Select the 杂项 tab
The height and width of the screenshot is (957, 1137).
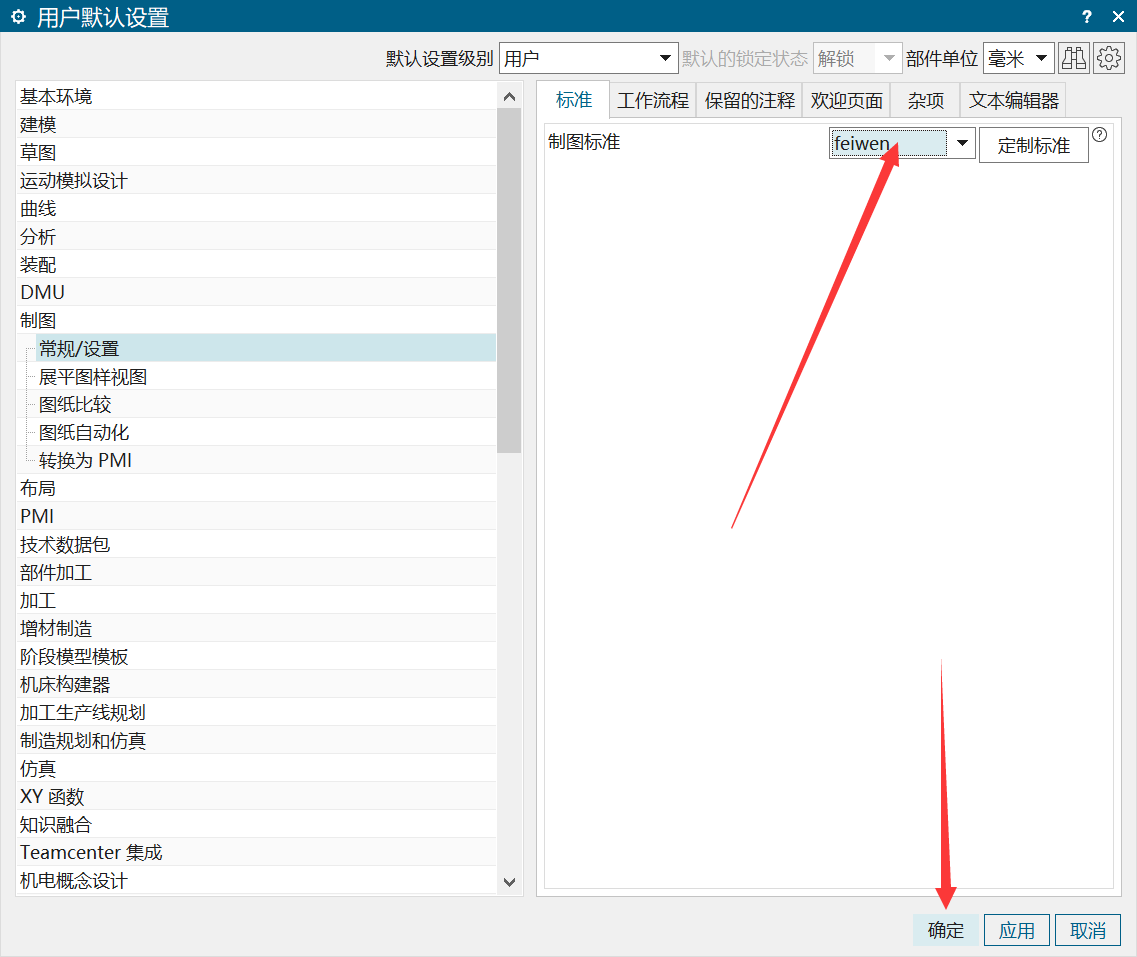click(925, 101)
